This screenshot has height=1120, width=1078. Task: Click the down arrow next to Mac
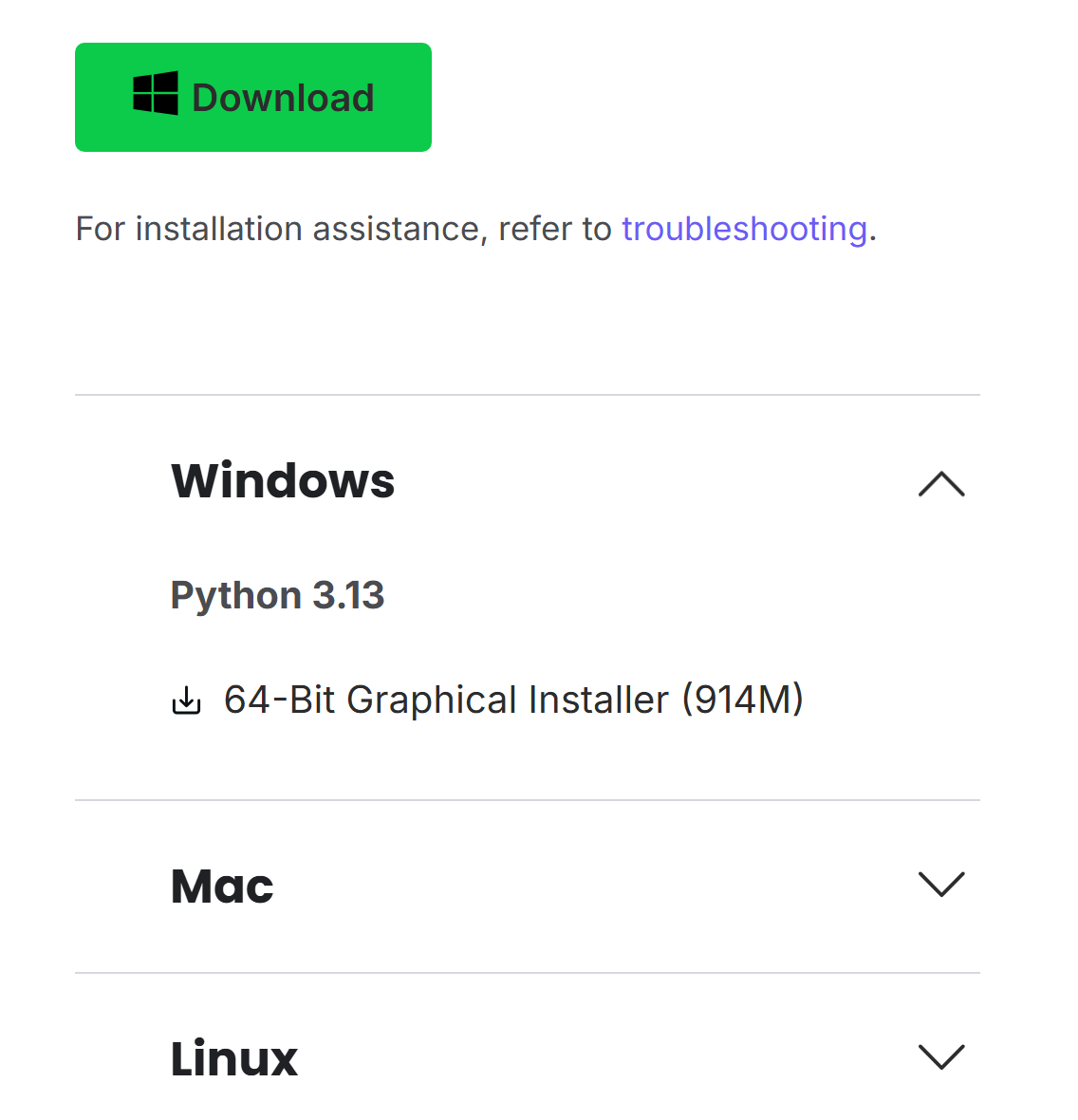click(941, 885)
